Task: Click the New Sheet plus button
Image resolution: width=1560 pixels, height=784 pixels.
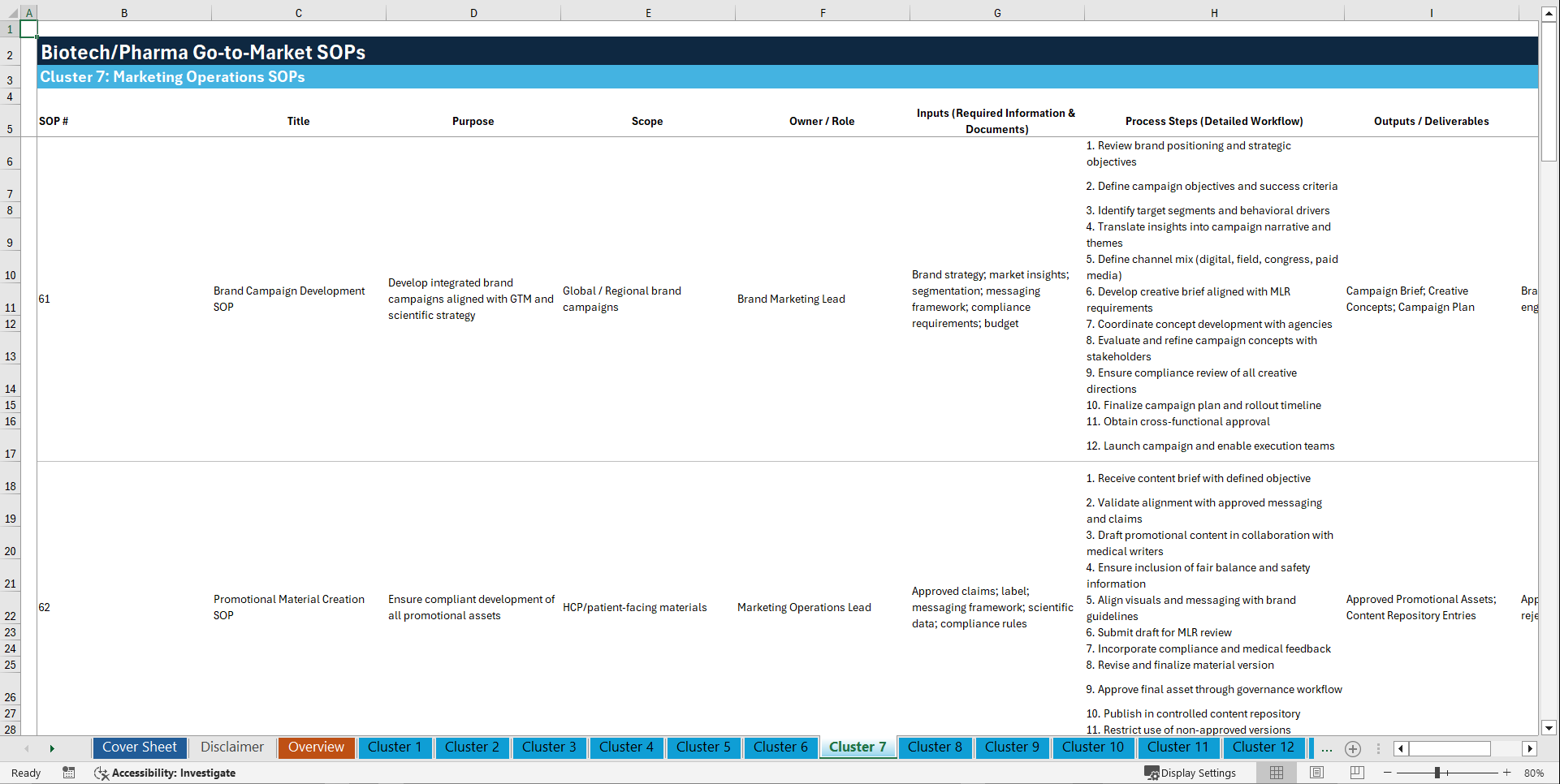Action: click(x=1353, y=748)
